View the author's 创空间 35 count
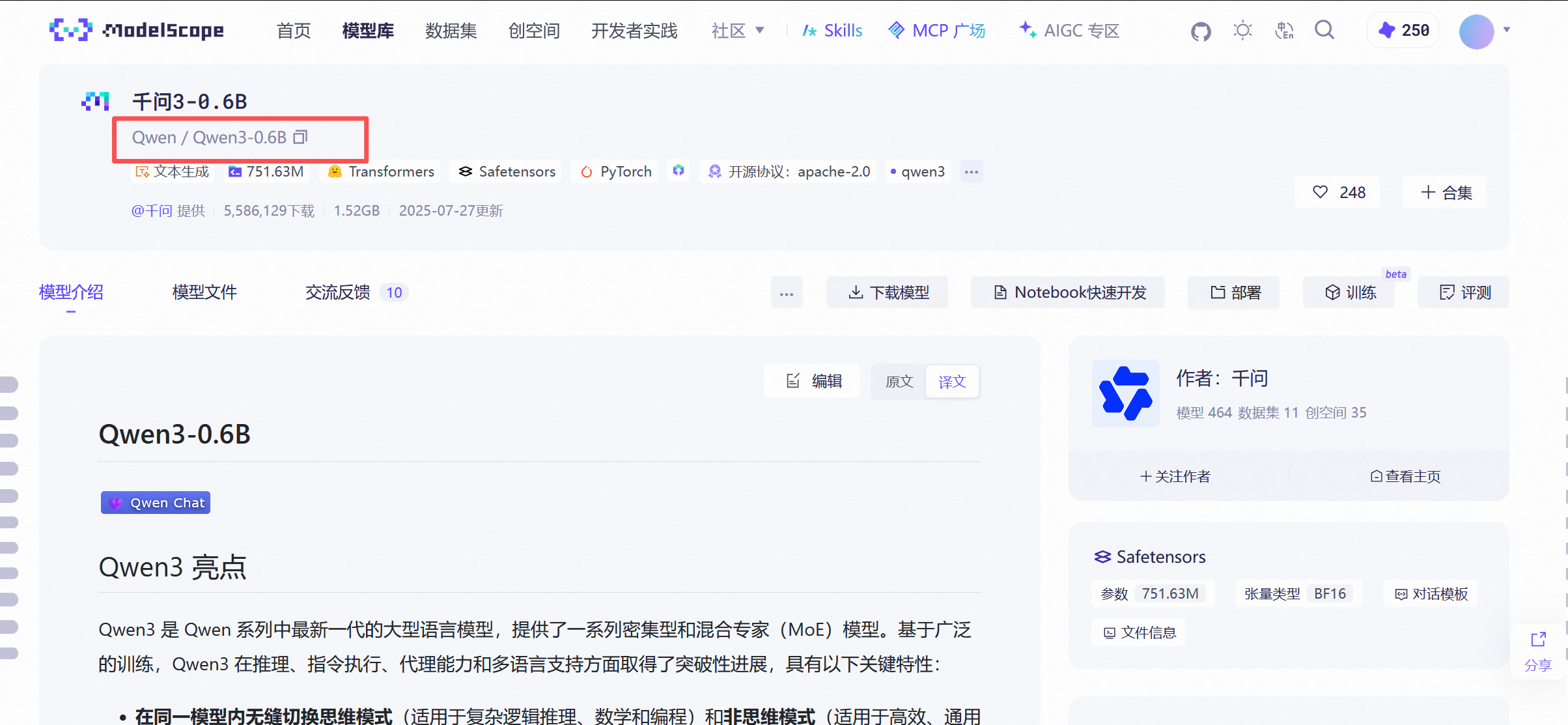This screenshot has width=1568, height=725. (x=1336, y=413)
